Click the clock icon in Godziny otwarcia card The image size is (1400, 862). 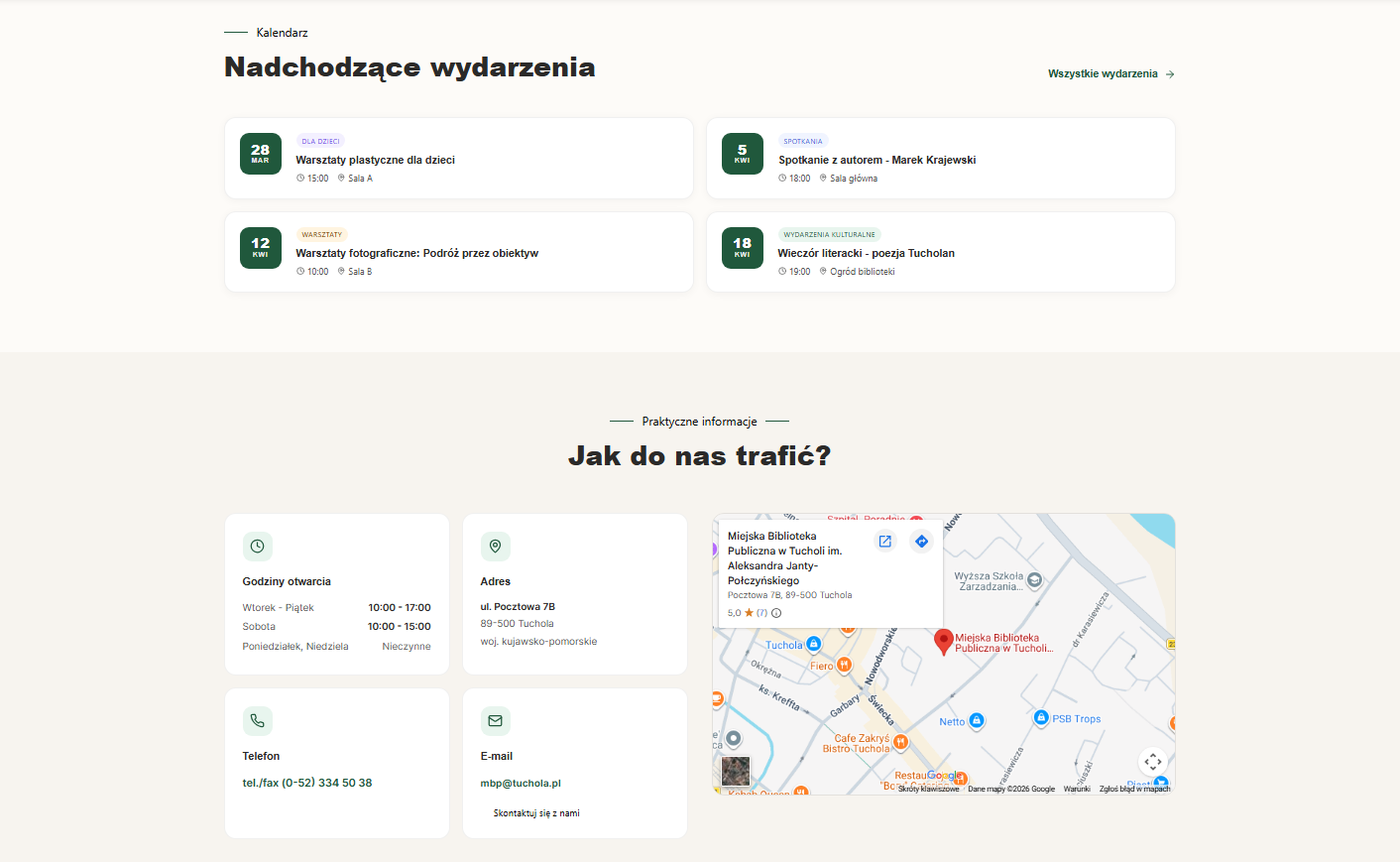258,547
